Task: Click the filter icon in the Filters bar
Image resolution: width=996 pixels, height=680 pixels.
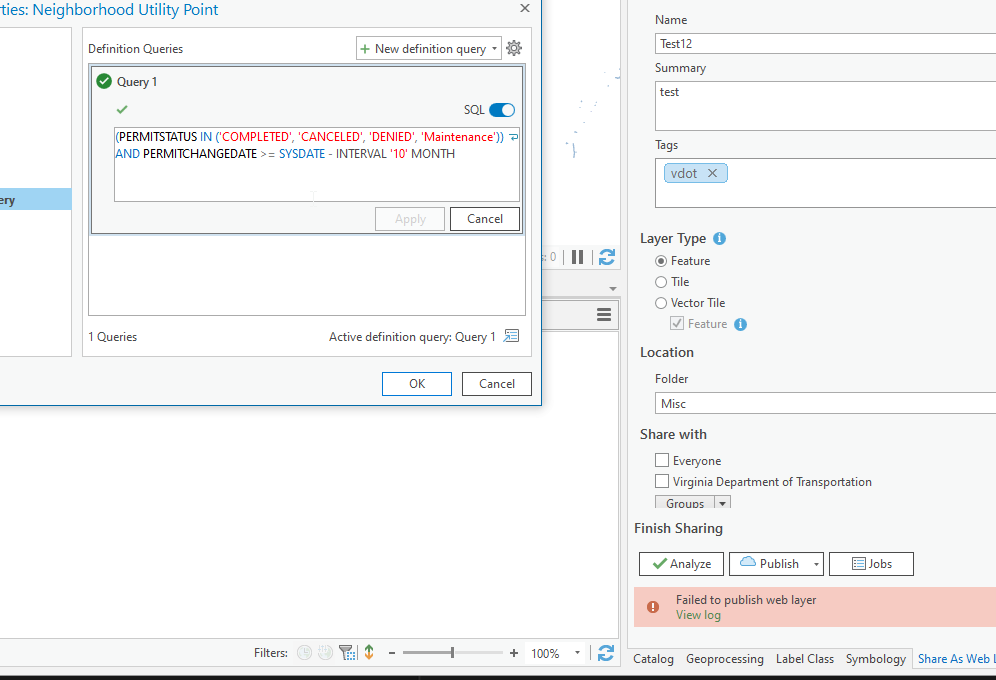Action: pos(347,652)
